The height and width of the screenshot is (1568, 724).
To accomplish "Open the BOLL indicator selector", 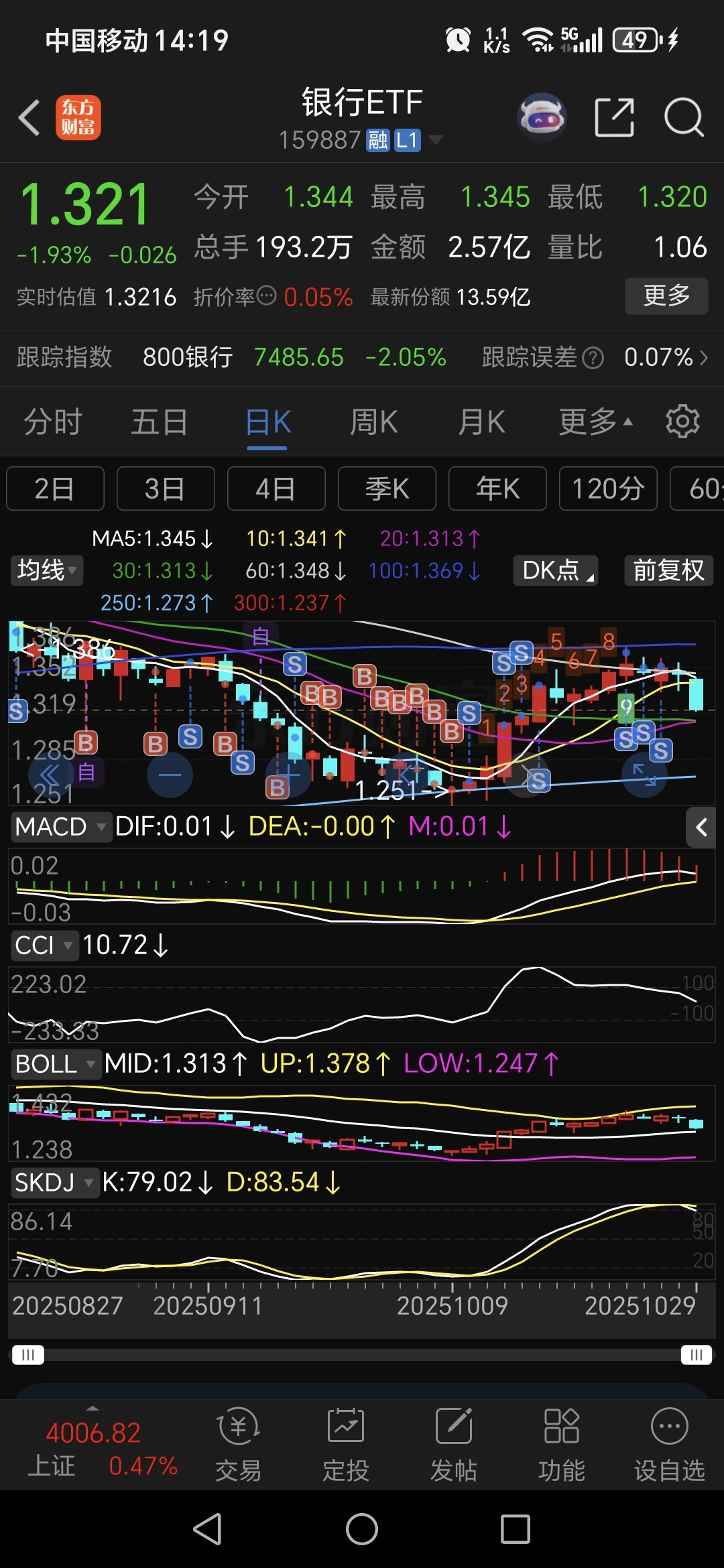I will pyautogui.click(x=56, y=1063).
